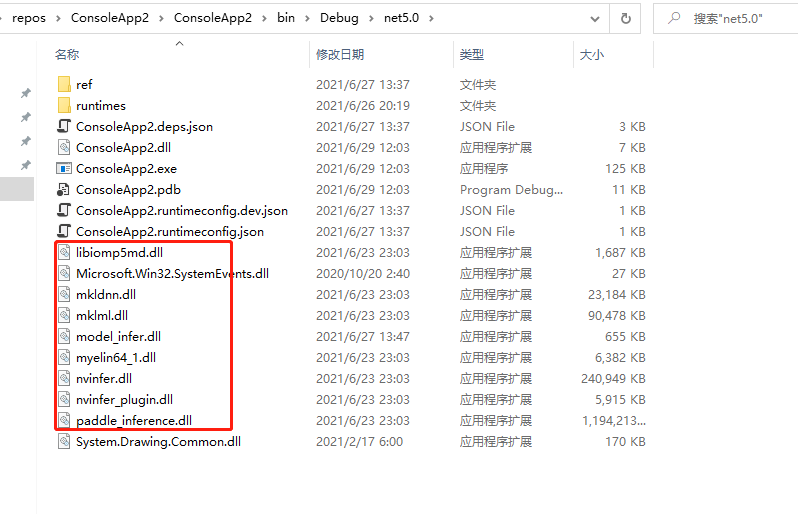The image size is (798, 514).
Task: Click the ref folder icon
Action: 64,85
